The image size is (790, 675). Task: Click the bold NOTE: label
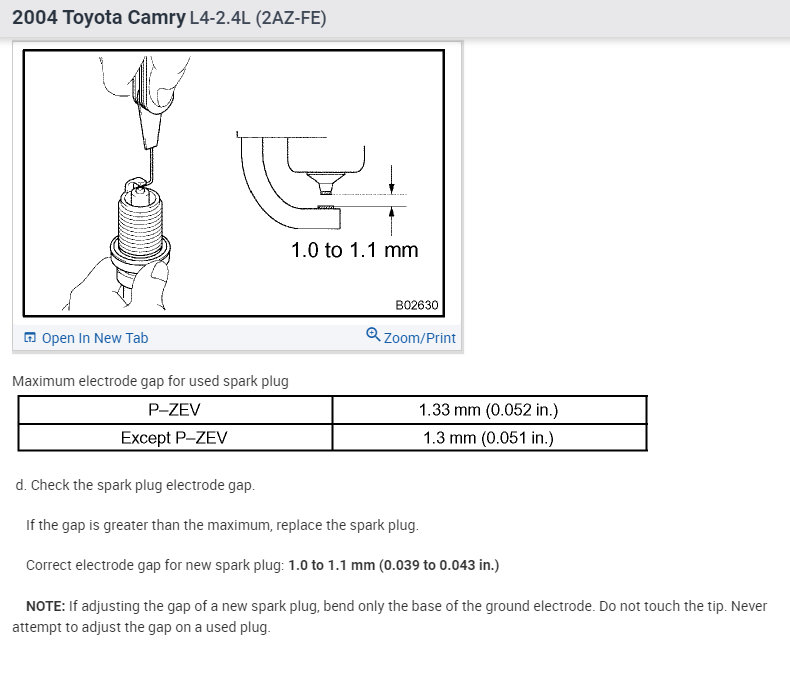pyautogui.click(x=45, y=606)
